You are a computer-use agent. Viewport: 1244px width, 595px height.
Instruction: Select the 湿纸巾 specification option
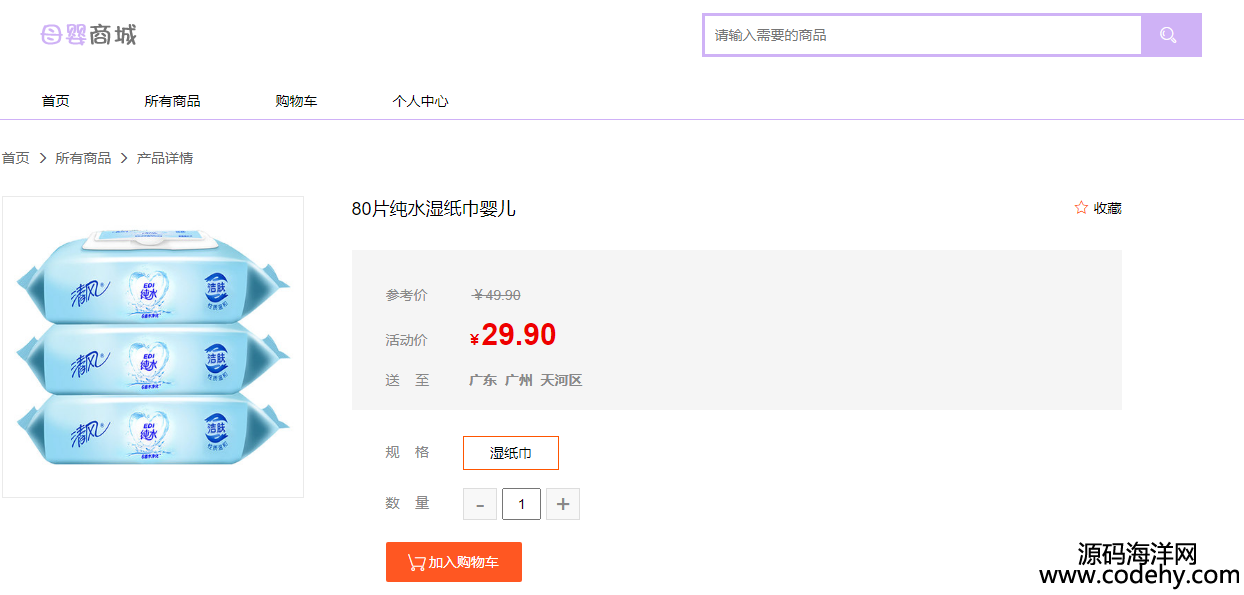pos(511,453)
